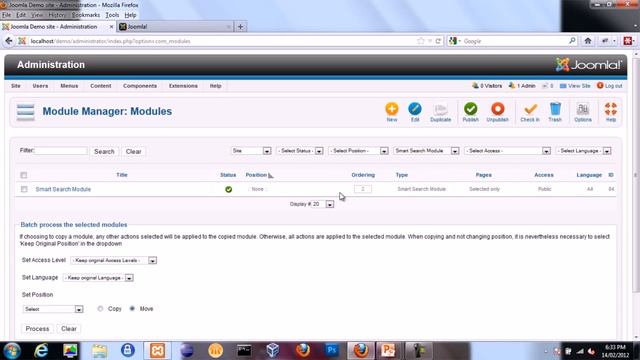The height and width of the screenshot is (360, 640).
Task: Toggle published status of Smart Search Module
Action: click(228, 189)
